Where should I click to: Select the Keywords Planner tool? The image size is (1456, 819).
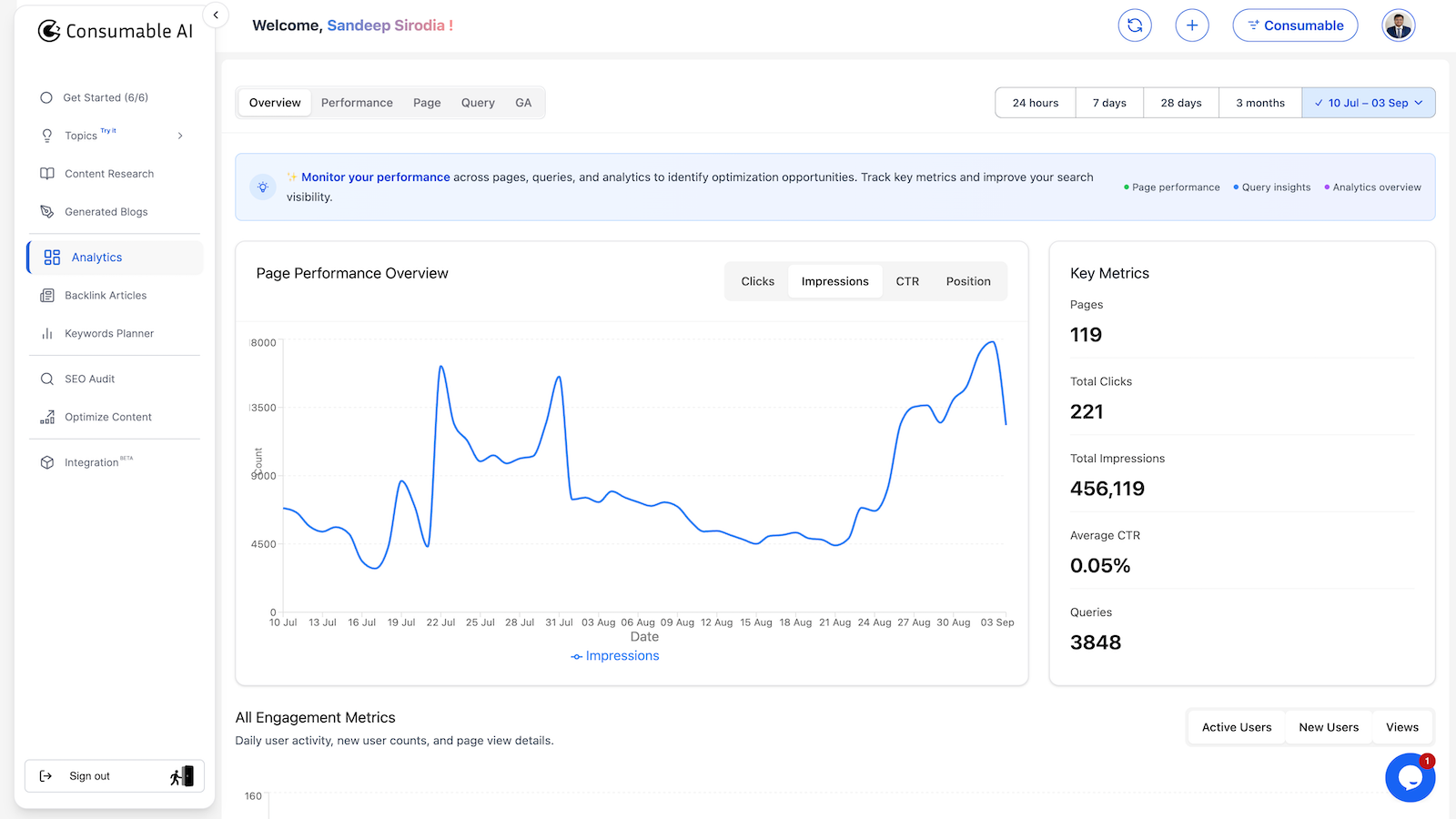(109, 333)
